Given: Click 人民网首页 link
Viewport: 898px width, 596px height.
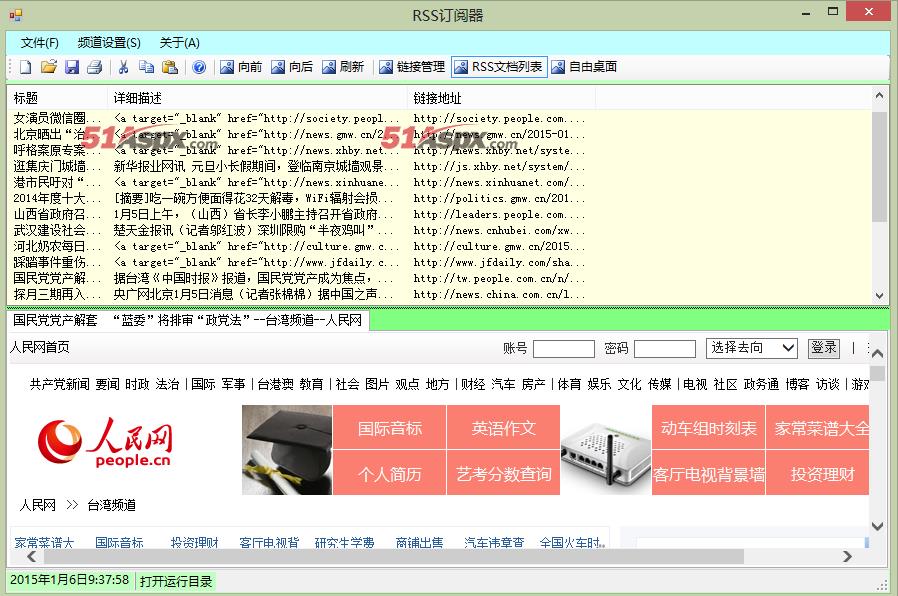Looking at the screenshot, I should [40, 347].
